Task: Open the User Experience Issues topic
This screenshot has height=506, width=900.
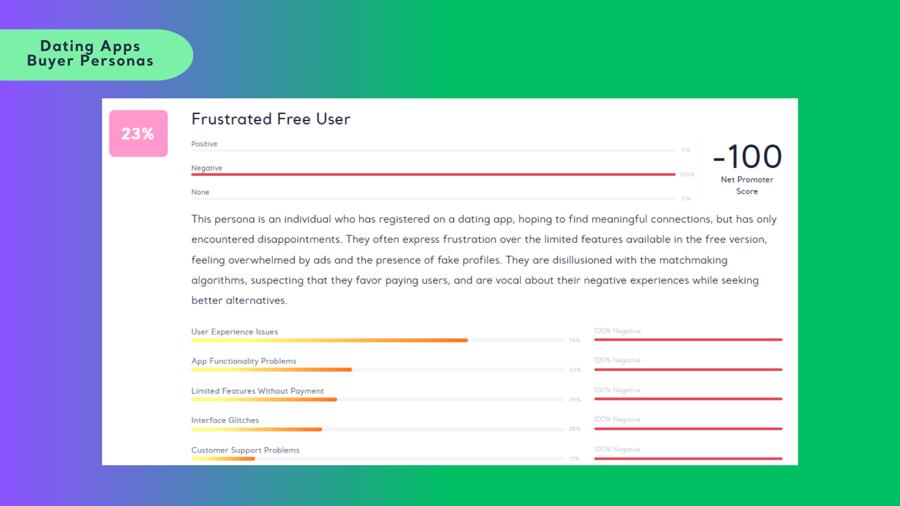Action: click(234, 332)
